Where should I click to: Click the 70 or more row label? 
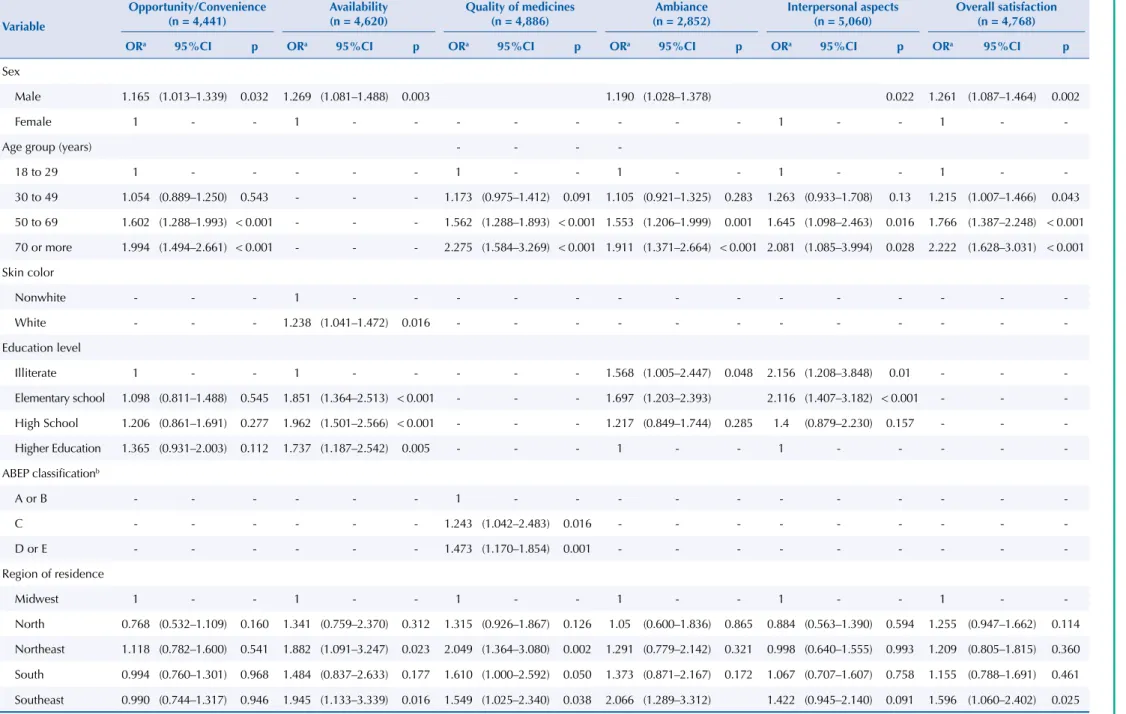(43, 248)
